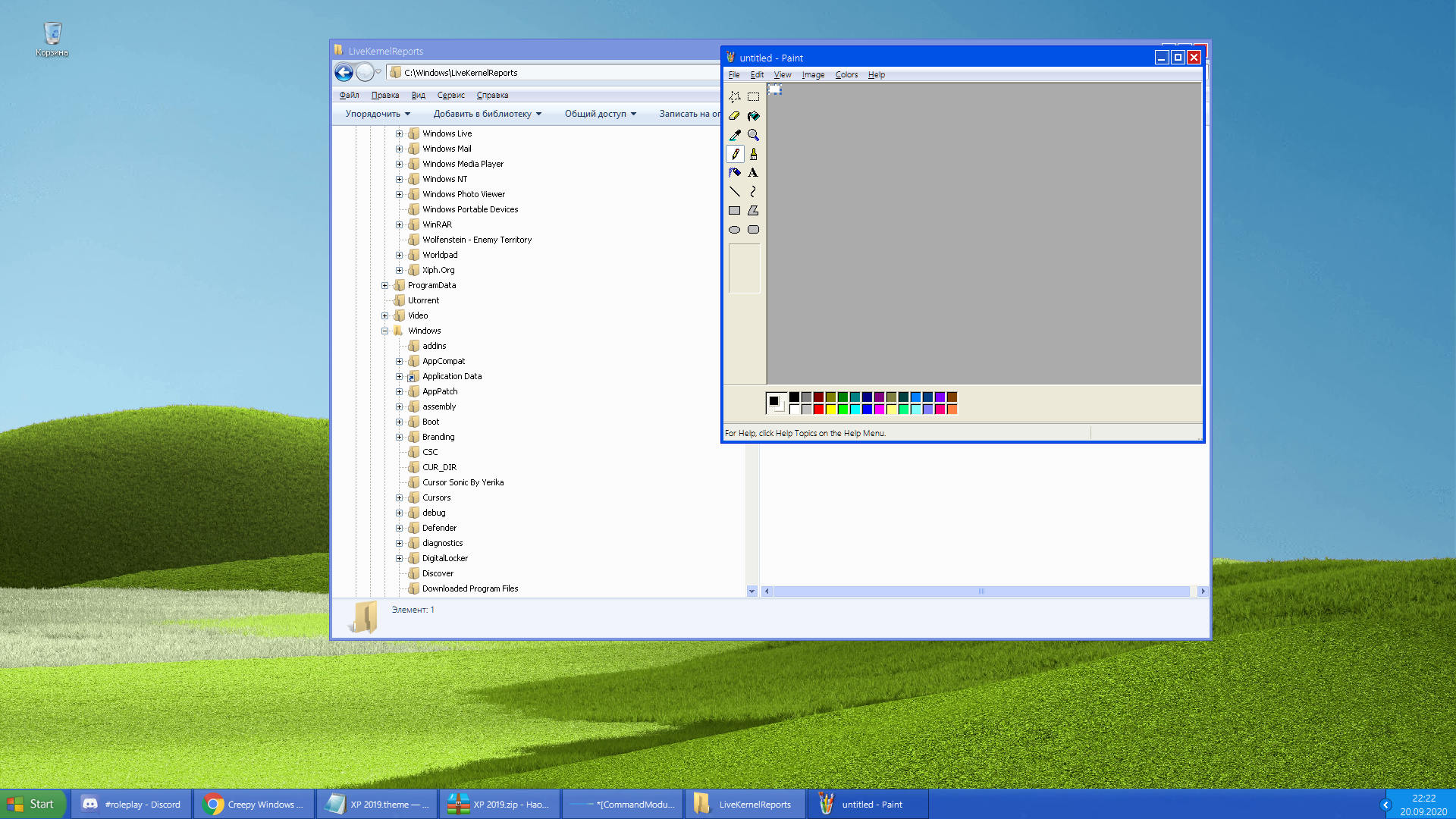Activate the Magnifier tool
The height and width of the screenshot is (819, 1456).
coord(753,135)
